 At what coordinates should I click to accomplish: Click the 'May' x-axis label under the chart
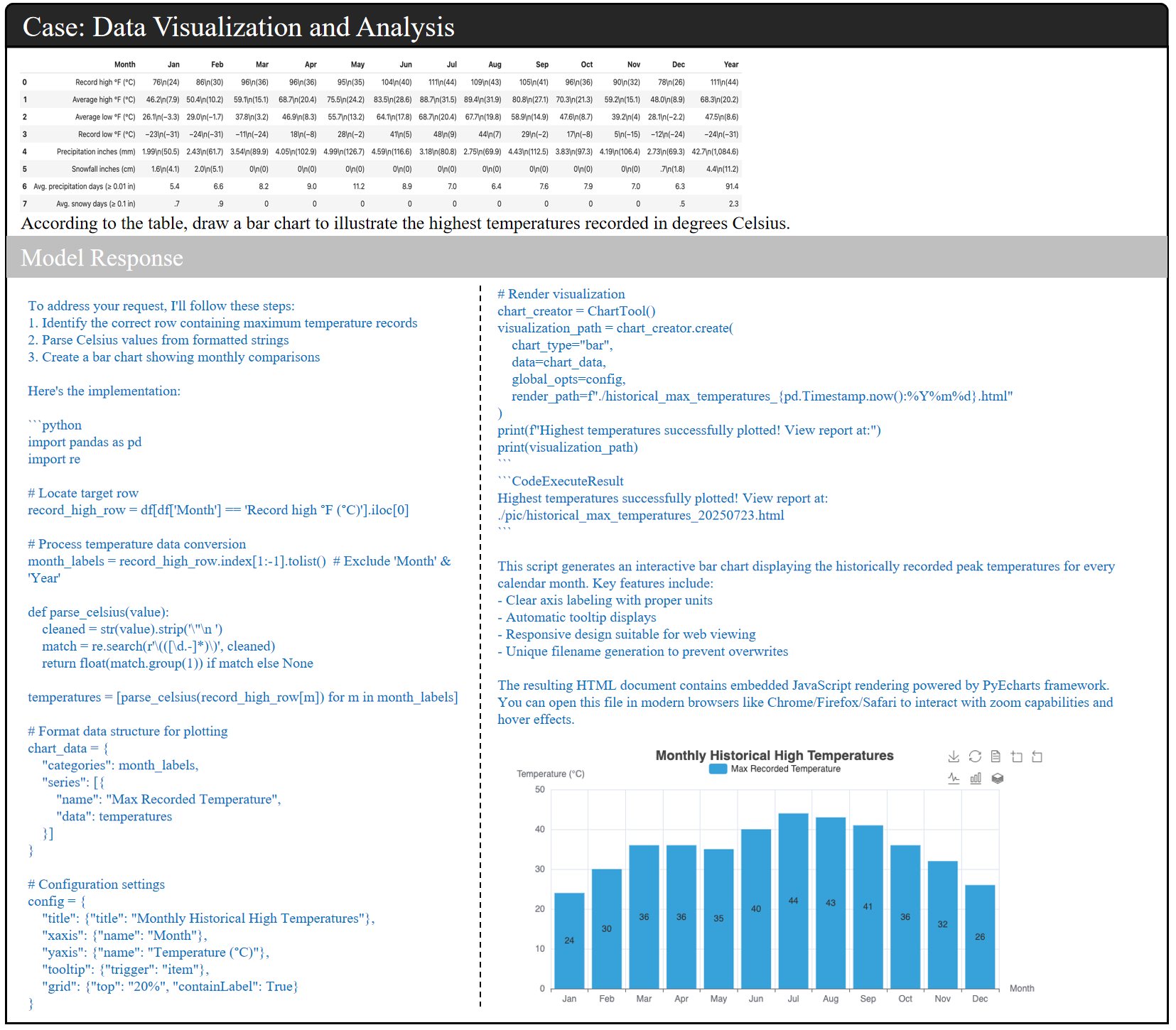click(x=718, y=999)
